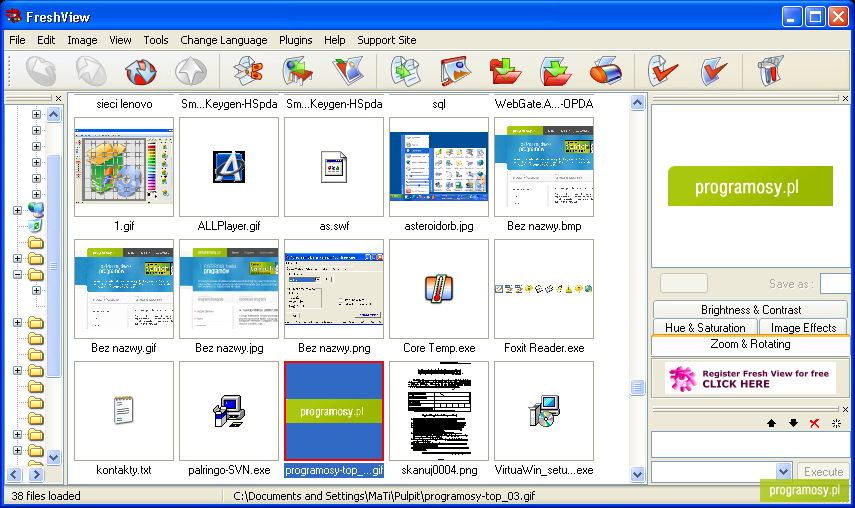Click the Execute button

pos(823,471)
